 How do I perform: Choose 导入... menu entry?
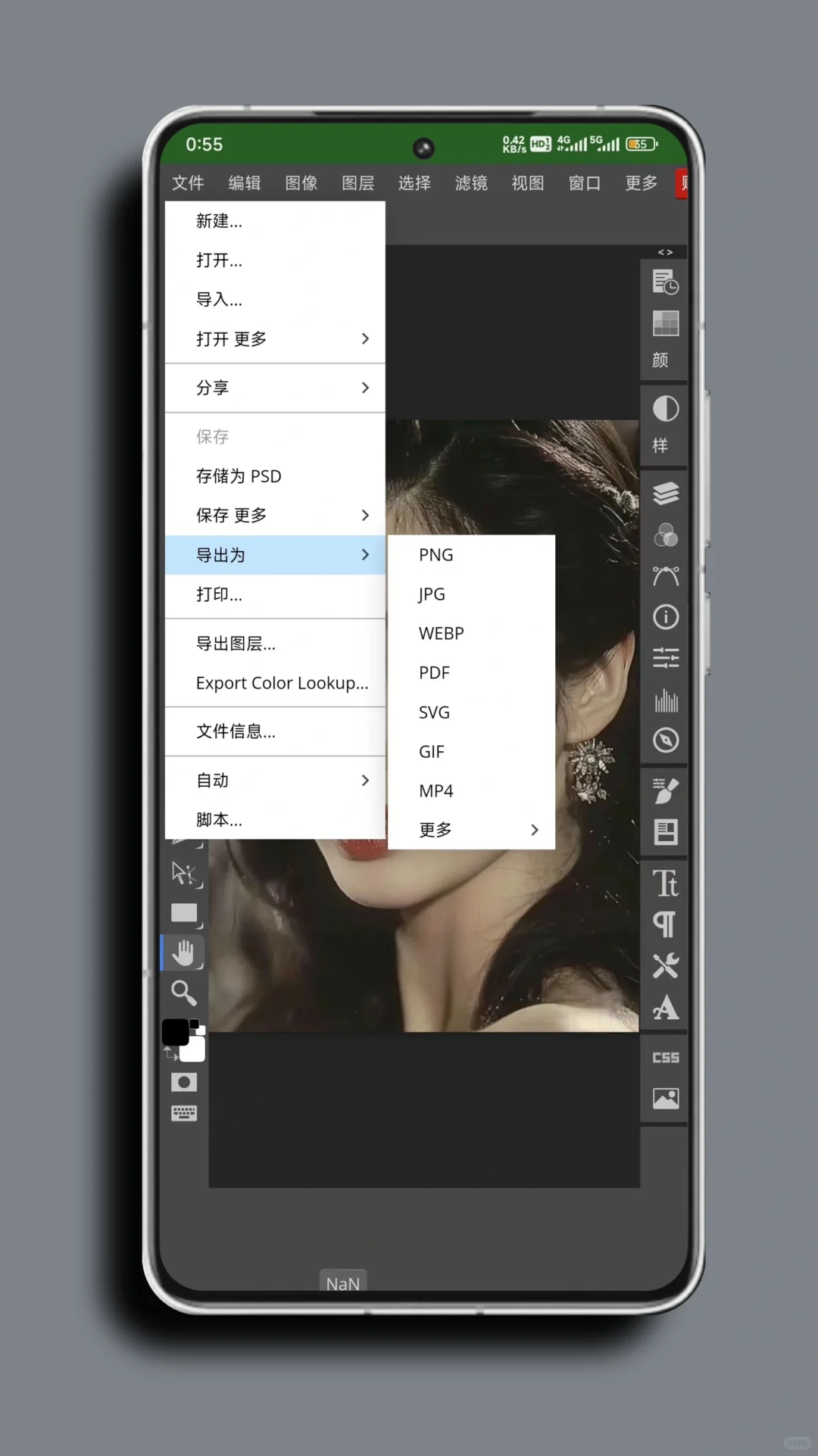(x=275, y=300)
